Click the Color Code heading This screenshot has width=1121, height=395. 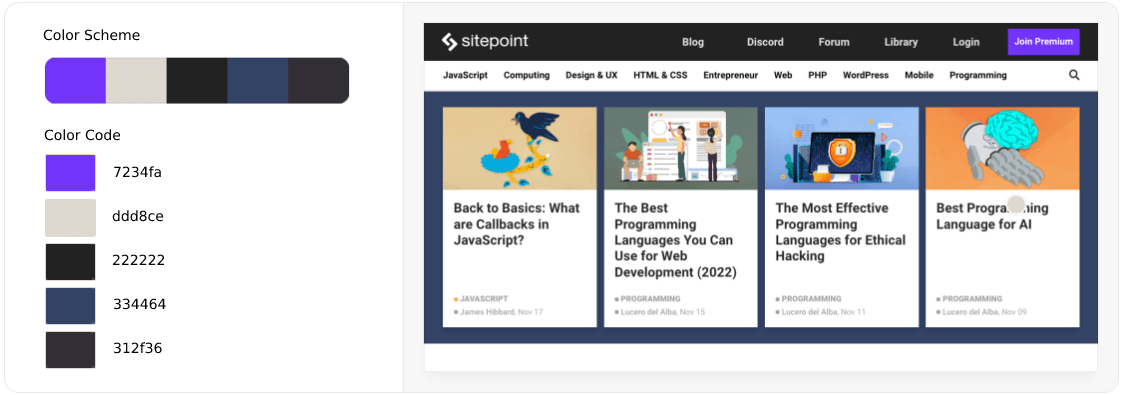point(82,135)
